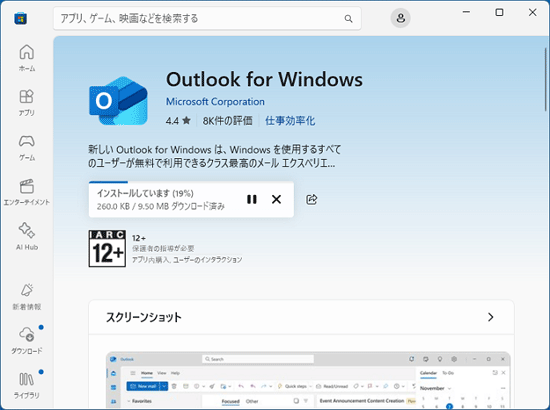The width and height of the screenshot is (550, 410).
Task: Open the user account profile icon
Action: tap(401, 18)
